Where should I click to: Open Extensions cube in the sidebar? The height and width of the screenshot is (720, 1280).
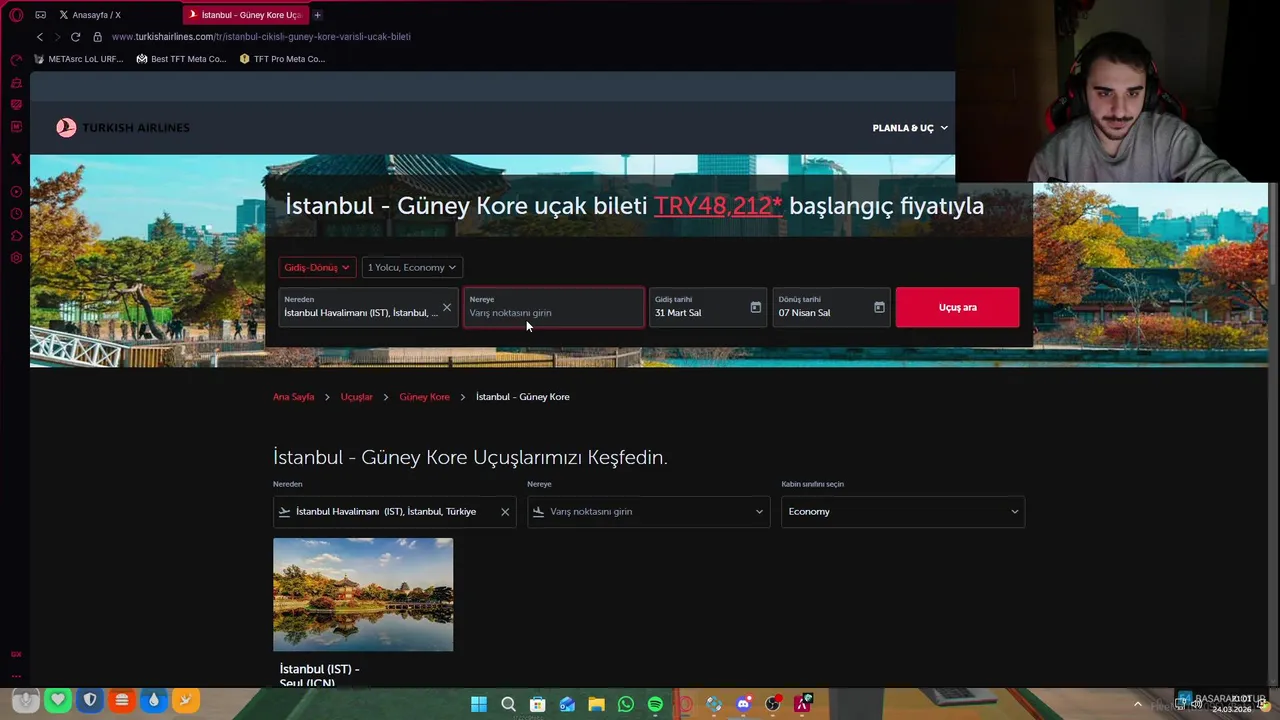[x=16, y=236]
